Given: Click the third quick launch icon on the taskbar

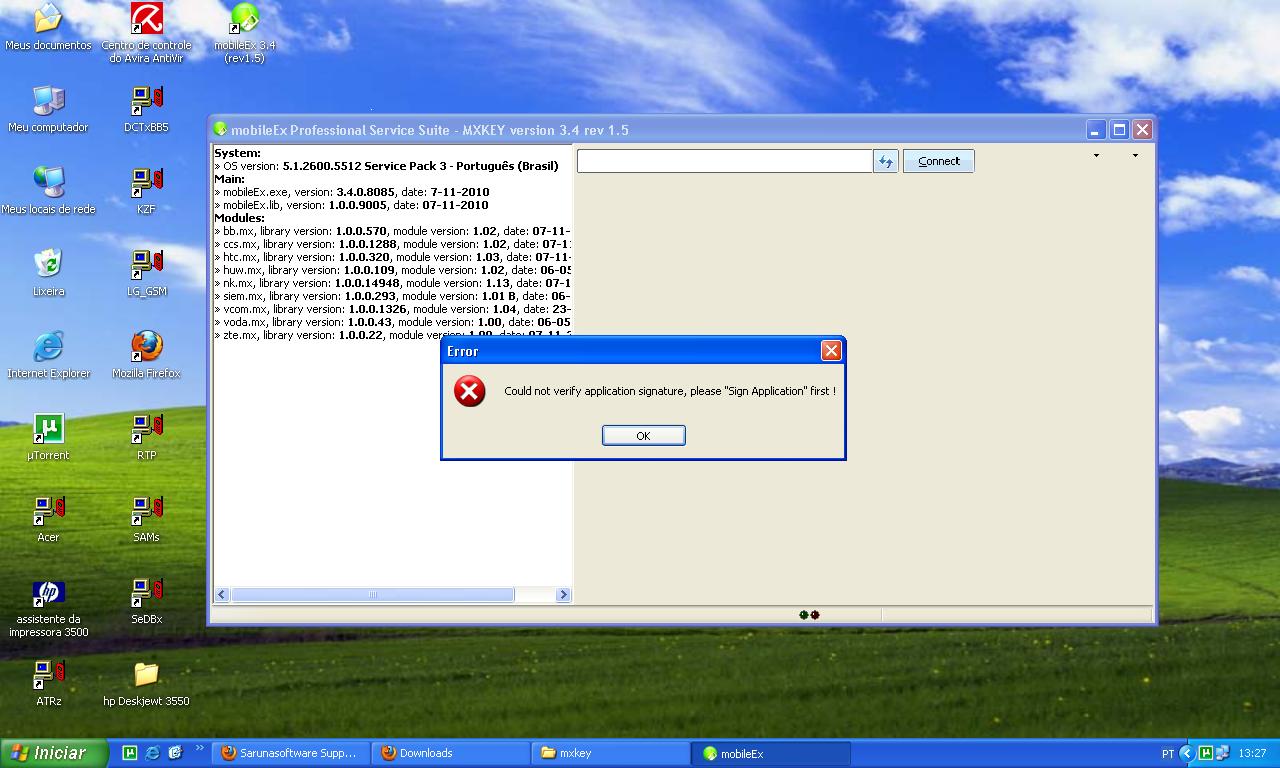Looking at the screenshot, I should pyautogui.click(x=176, y=753).
